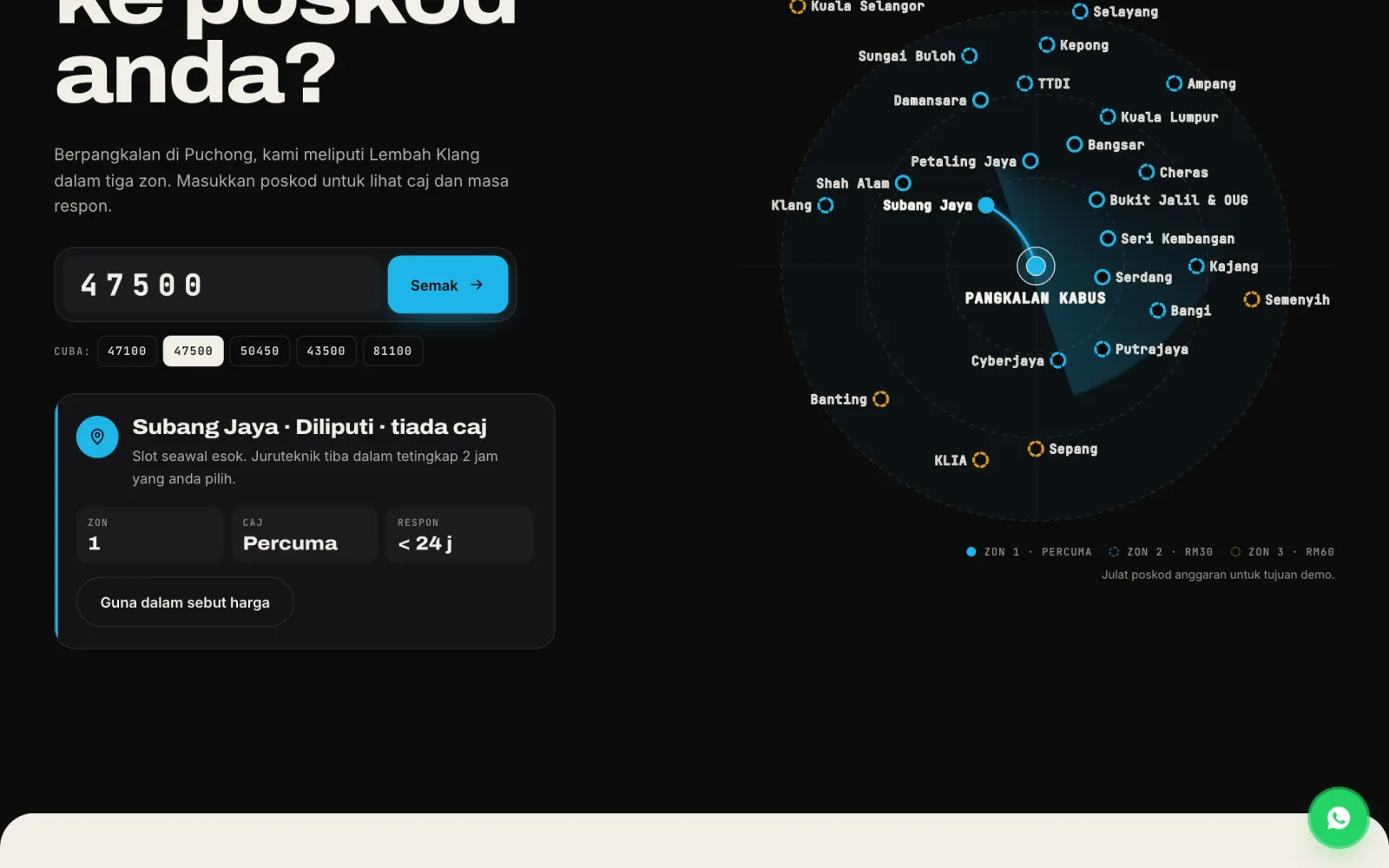This screenshot has height=868, width=1389.
Task: Choose the 50450 sample postcode chip
Action: coord(260,351)
